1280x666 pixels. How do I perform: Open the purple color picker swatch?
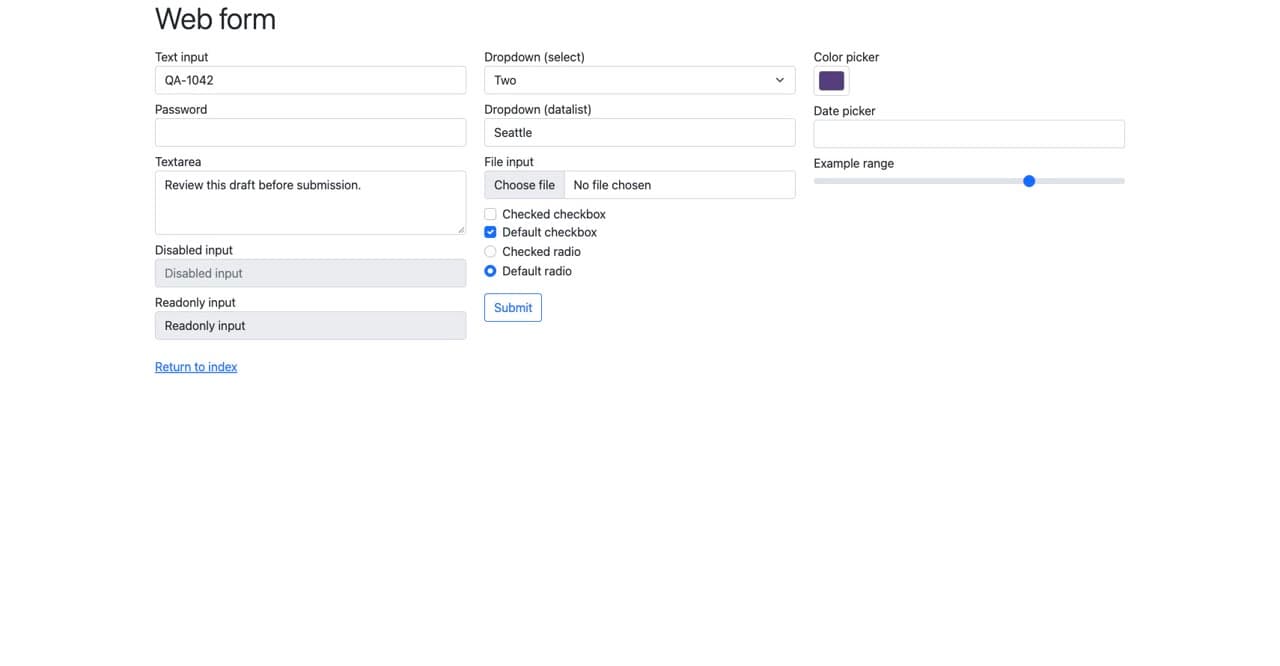point(832,81)
